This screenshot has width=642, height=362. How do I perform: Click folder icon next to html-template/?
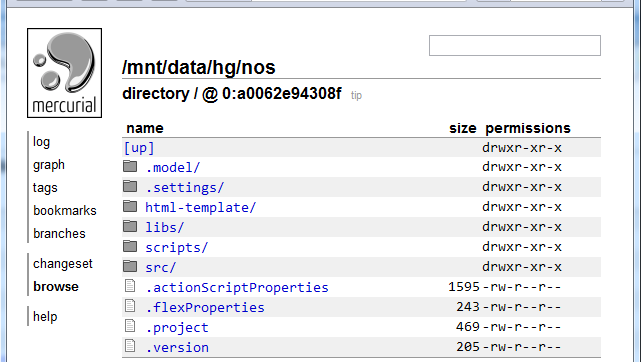click(x=130, y=206)
